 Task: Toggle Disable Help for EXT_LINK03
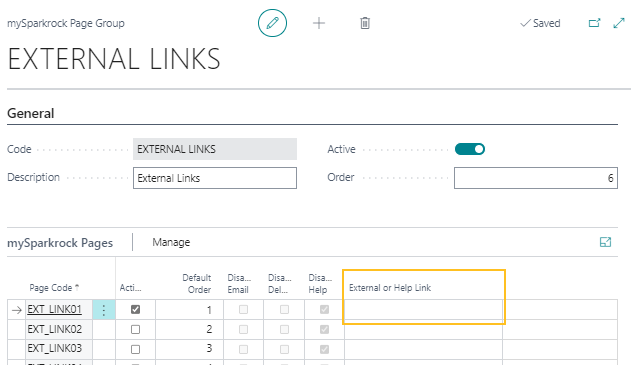[x=324, y=349]
